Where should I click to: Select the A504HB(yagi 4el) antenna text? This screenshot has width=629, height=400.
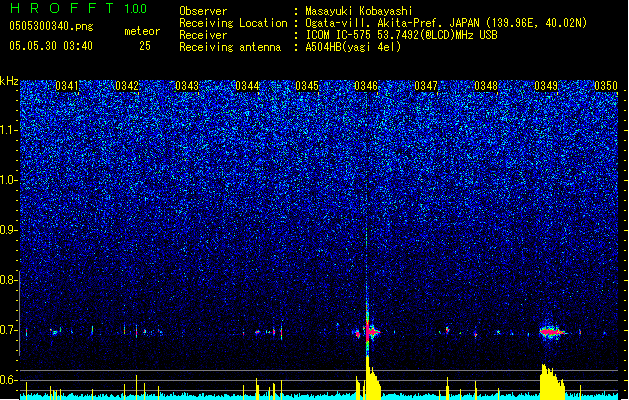pyautogui.click(x=353, y=47)
